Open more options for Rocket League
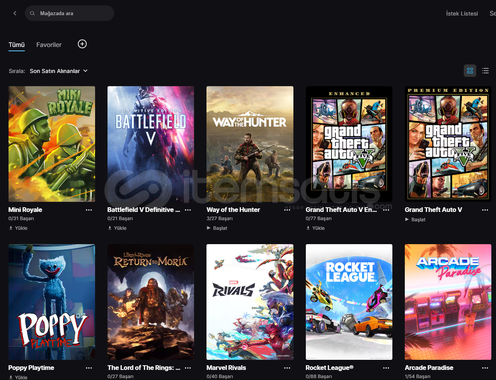496x380 pixels. pos(386,368)
